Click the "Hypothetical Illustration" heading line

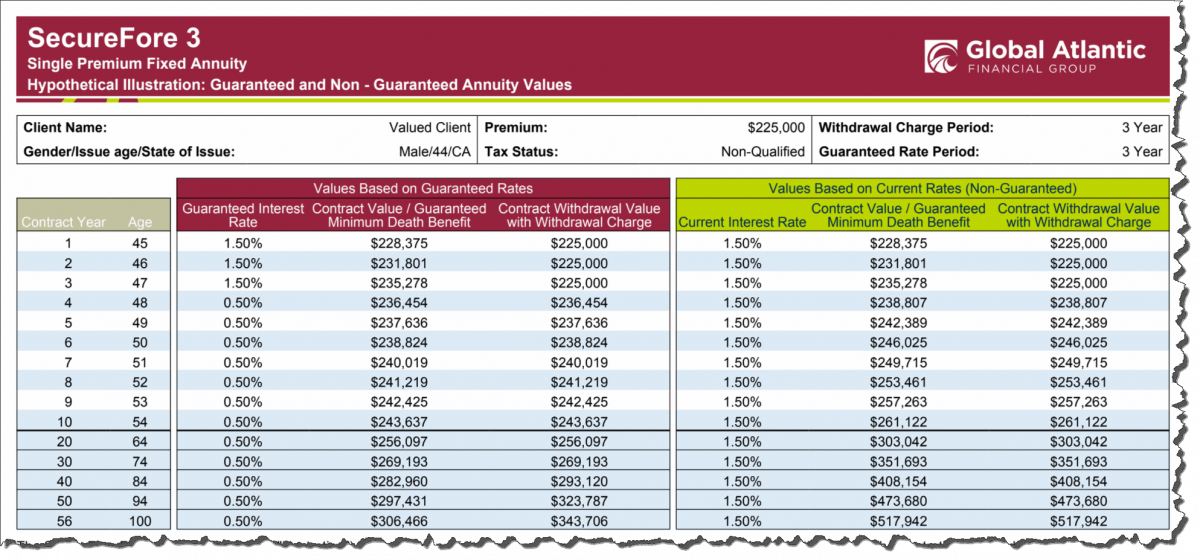(x=300, y=85)
